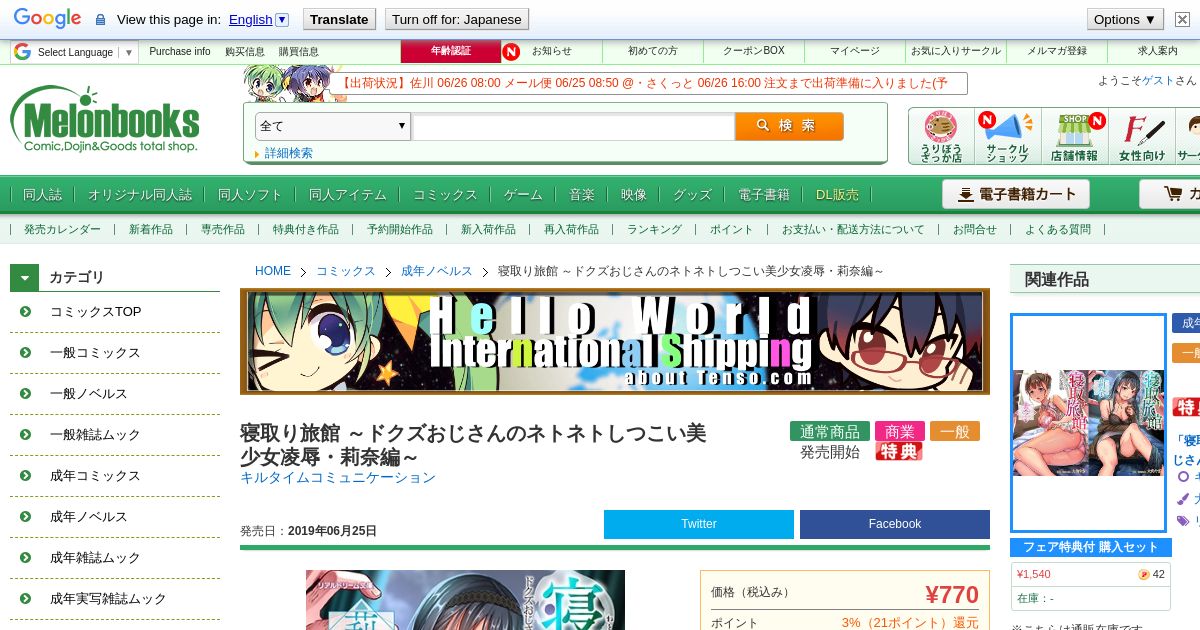Open メルマガ登録
Screen dimensions: 1200x630
tap(1057, 51)
